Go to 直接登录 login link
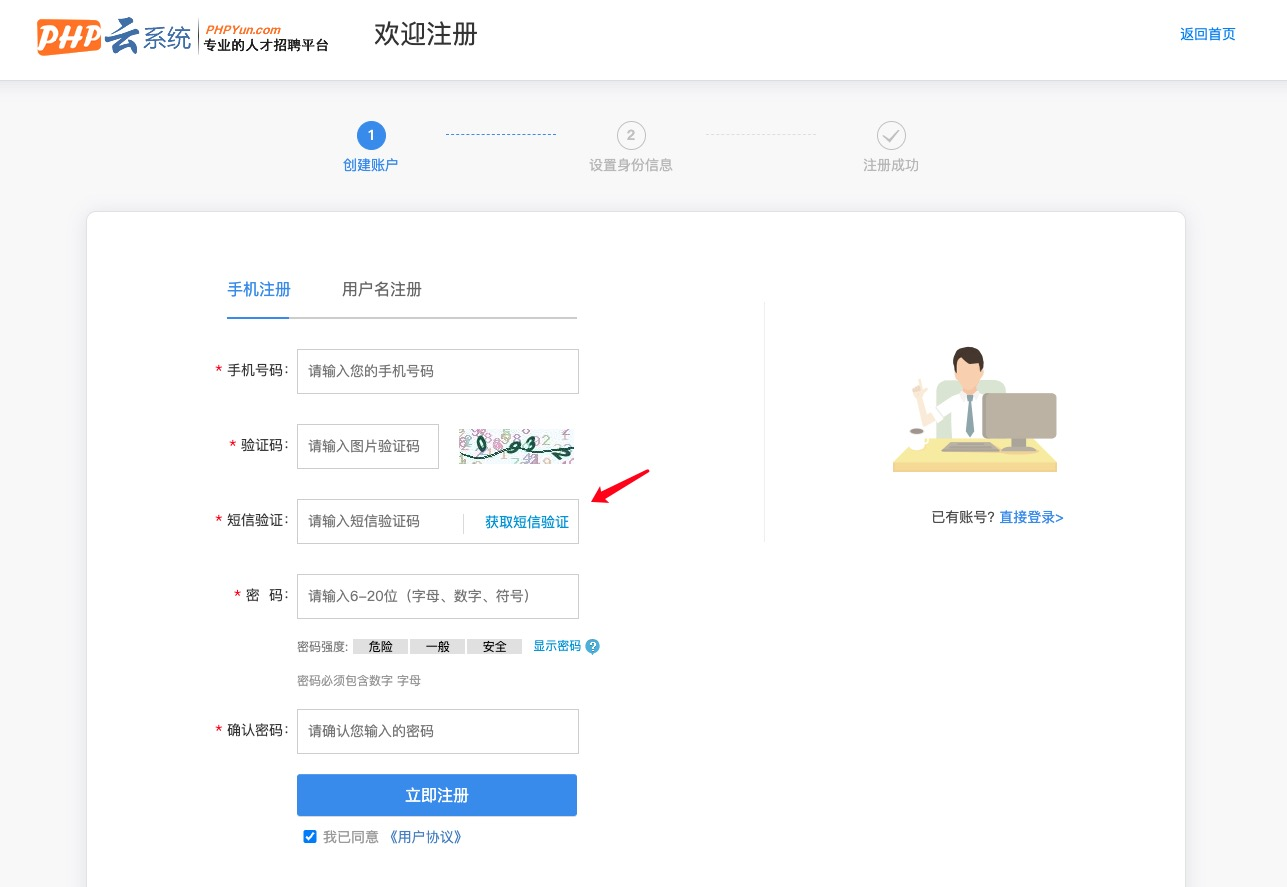Screen dimensions: 1287x887 1031,518
